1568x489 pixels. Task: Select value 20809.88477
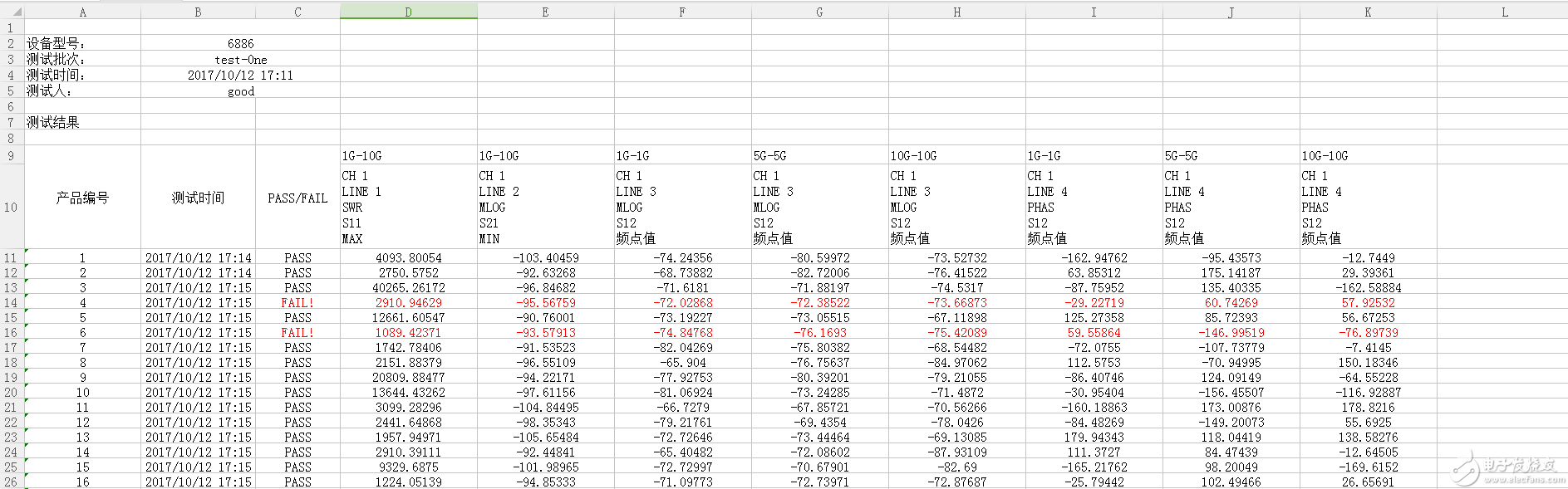(408, 378)
